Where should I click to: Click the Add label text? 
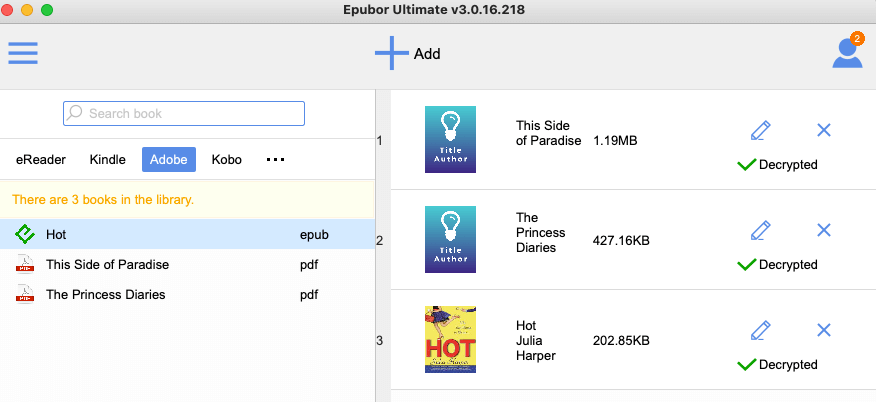(x=427, y=54)
